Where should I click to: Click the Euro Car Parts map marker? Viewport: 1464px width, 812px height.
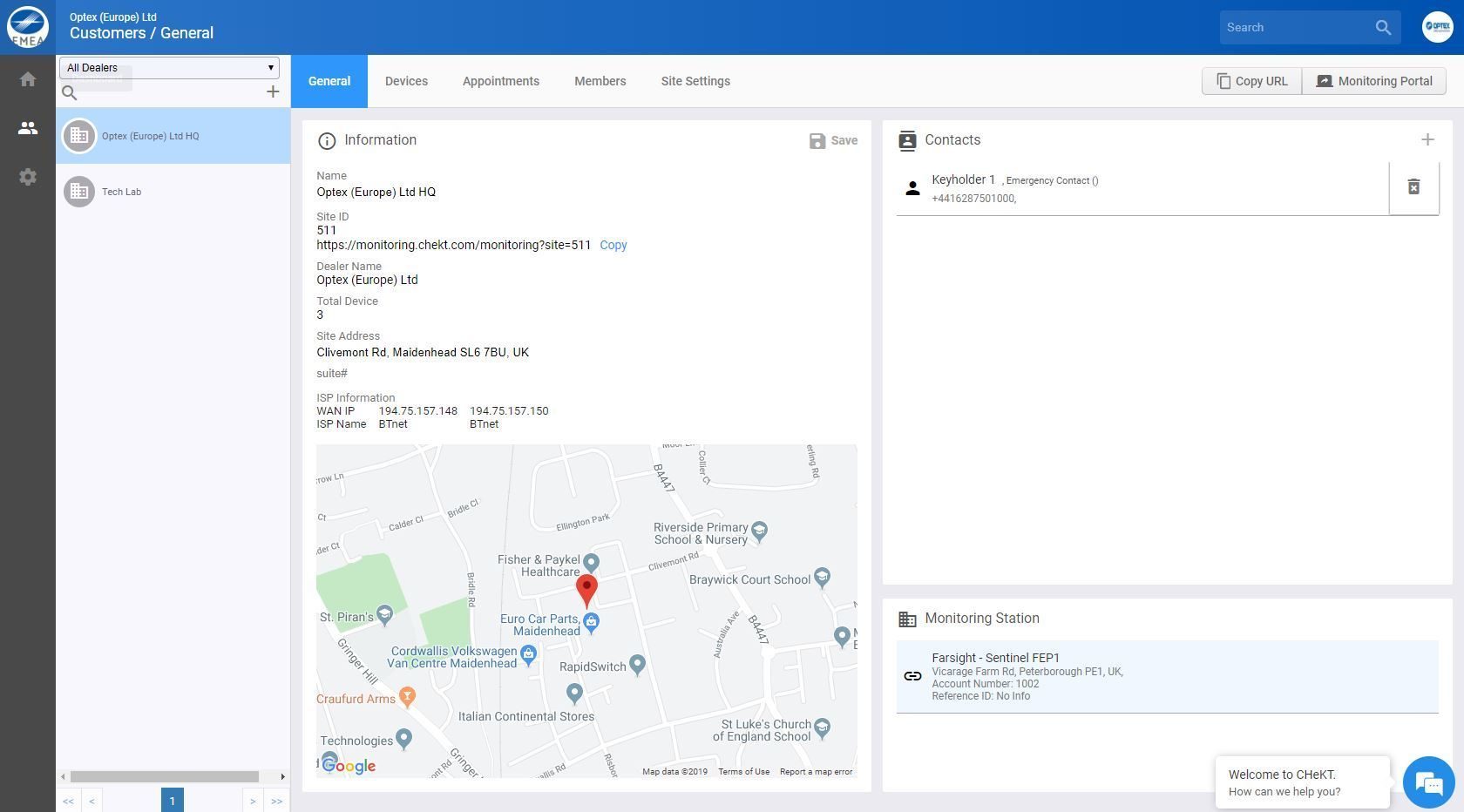[x=591, y=622]
